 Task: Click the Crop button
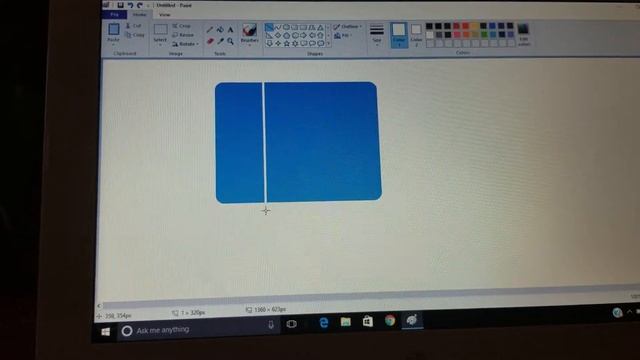point(182,26)
